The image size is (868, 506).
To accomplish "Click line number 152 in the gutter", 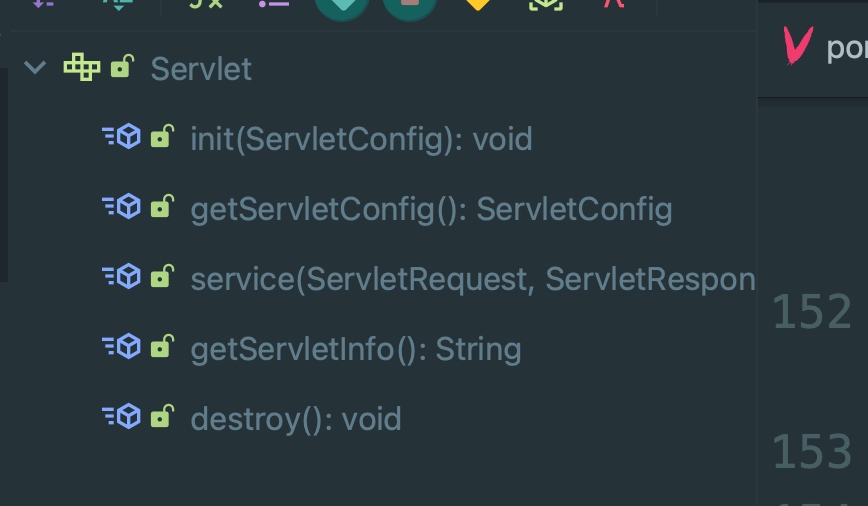I will coord(812,312).
